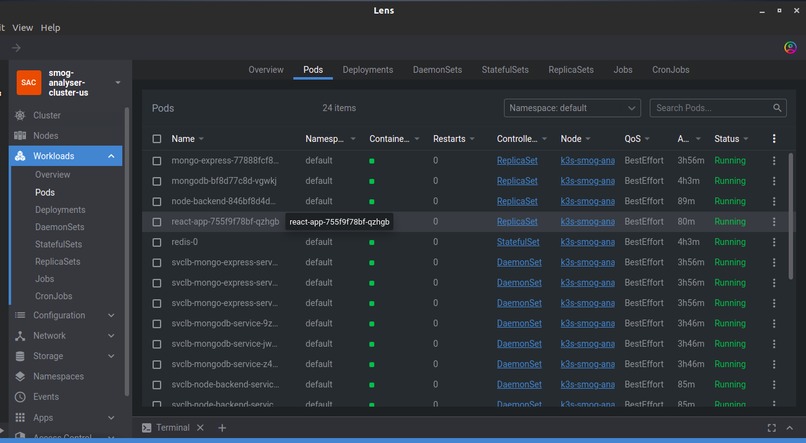This screenshot has height=443, width=806.
Task: Open ReplicaSet link for node-backend pod
Action: click(x=517, y=201)
